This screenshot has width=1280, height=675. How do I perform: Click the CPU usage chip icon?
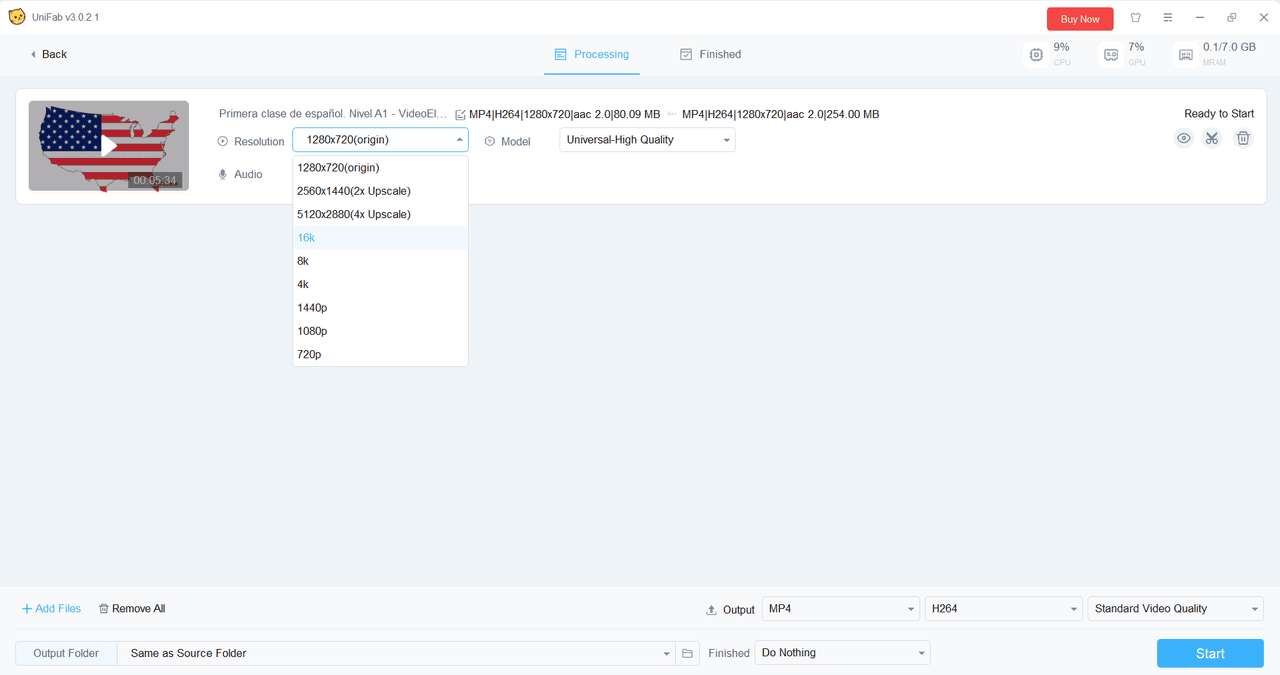(1036, 55)
